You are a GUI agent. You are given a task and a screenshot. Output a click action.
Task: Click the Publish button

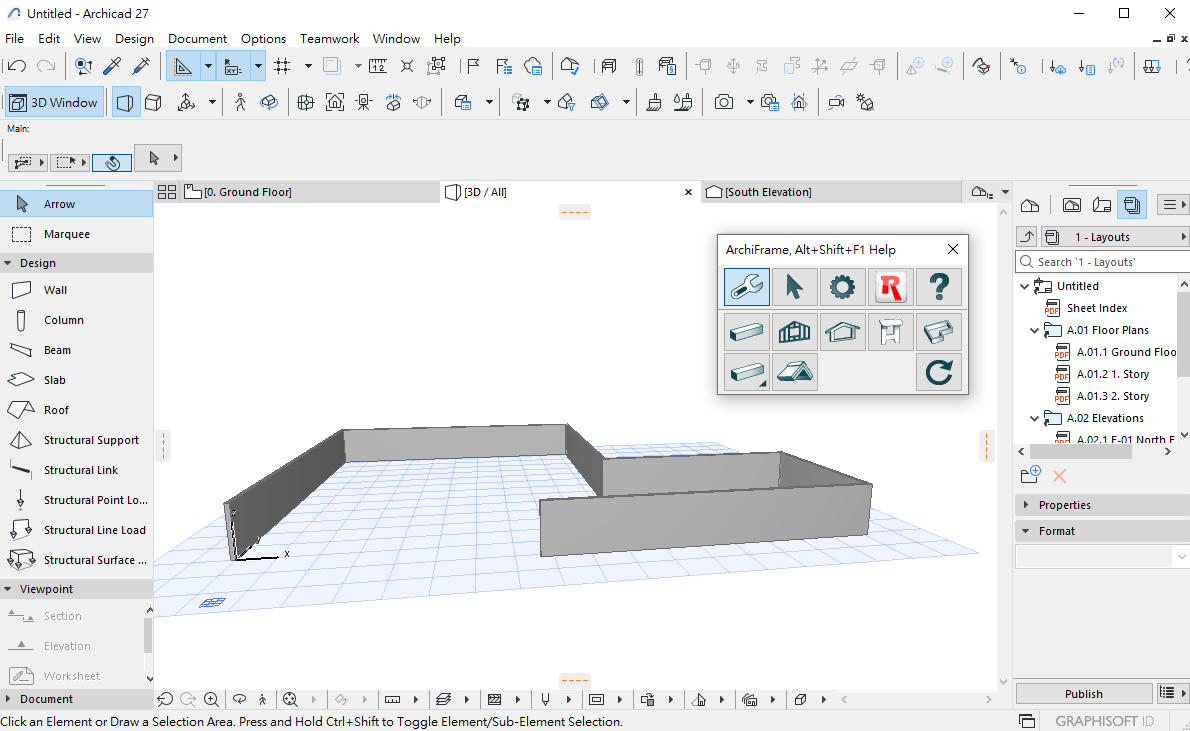(x=1084, y=694)
